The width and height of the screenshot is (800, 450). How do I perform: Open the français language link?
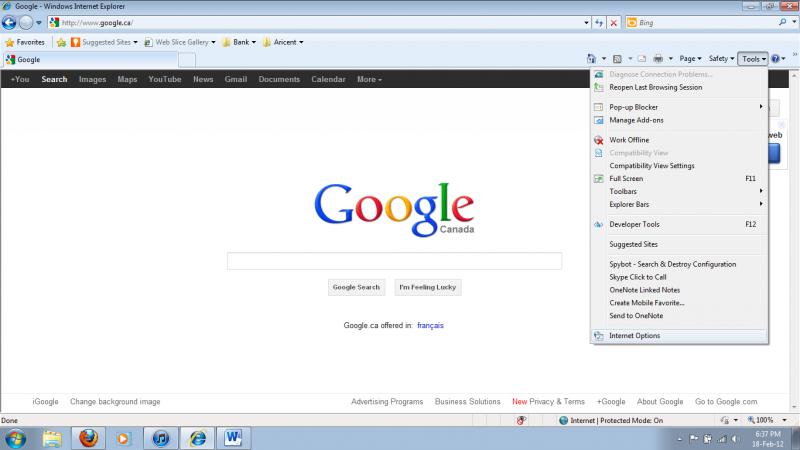click(x=430, y=326)
